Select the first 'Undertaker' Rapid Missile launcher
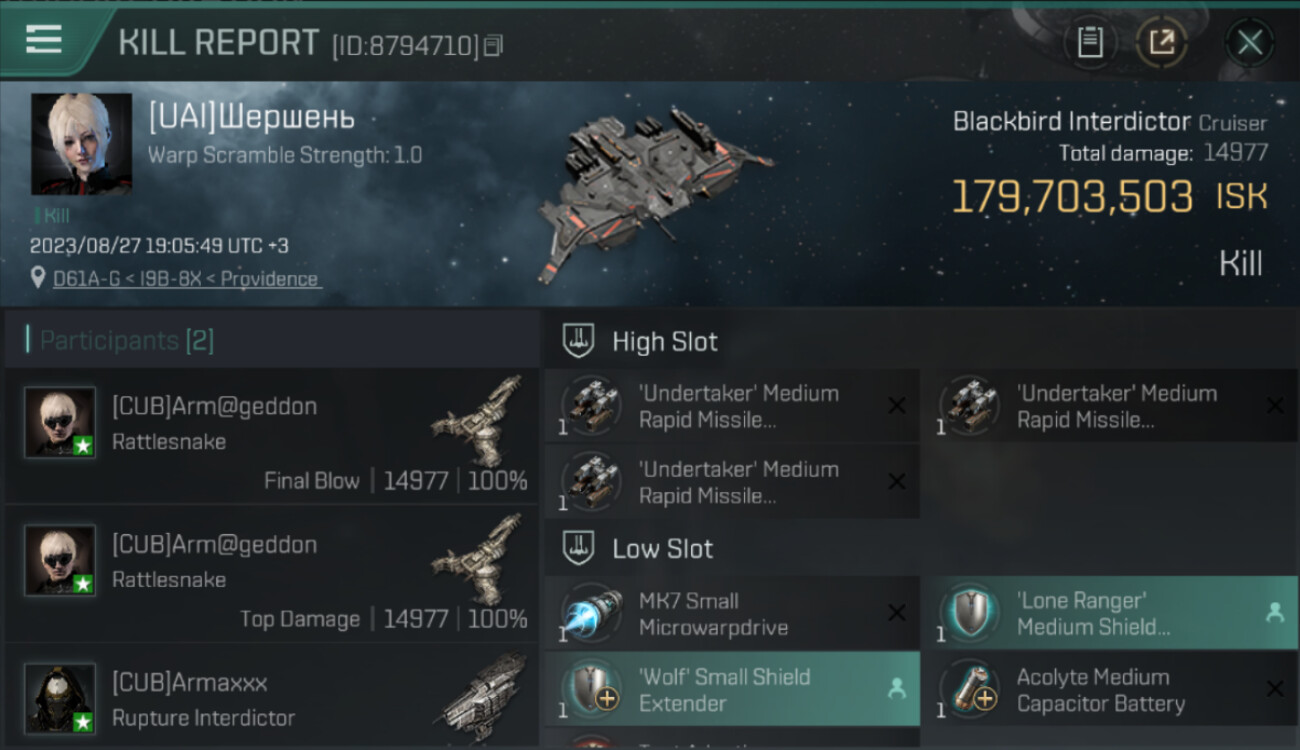The height and width of the screenshot is (750, 1300). (x=732, y=406)
